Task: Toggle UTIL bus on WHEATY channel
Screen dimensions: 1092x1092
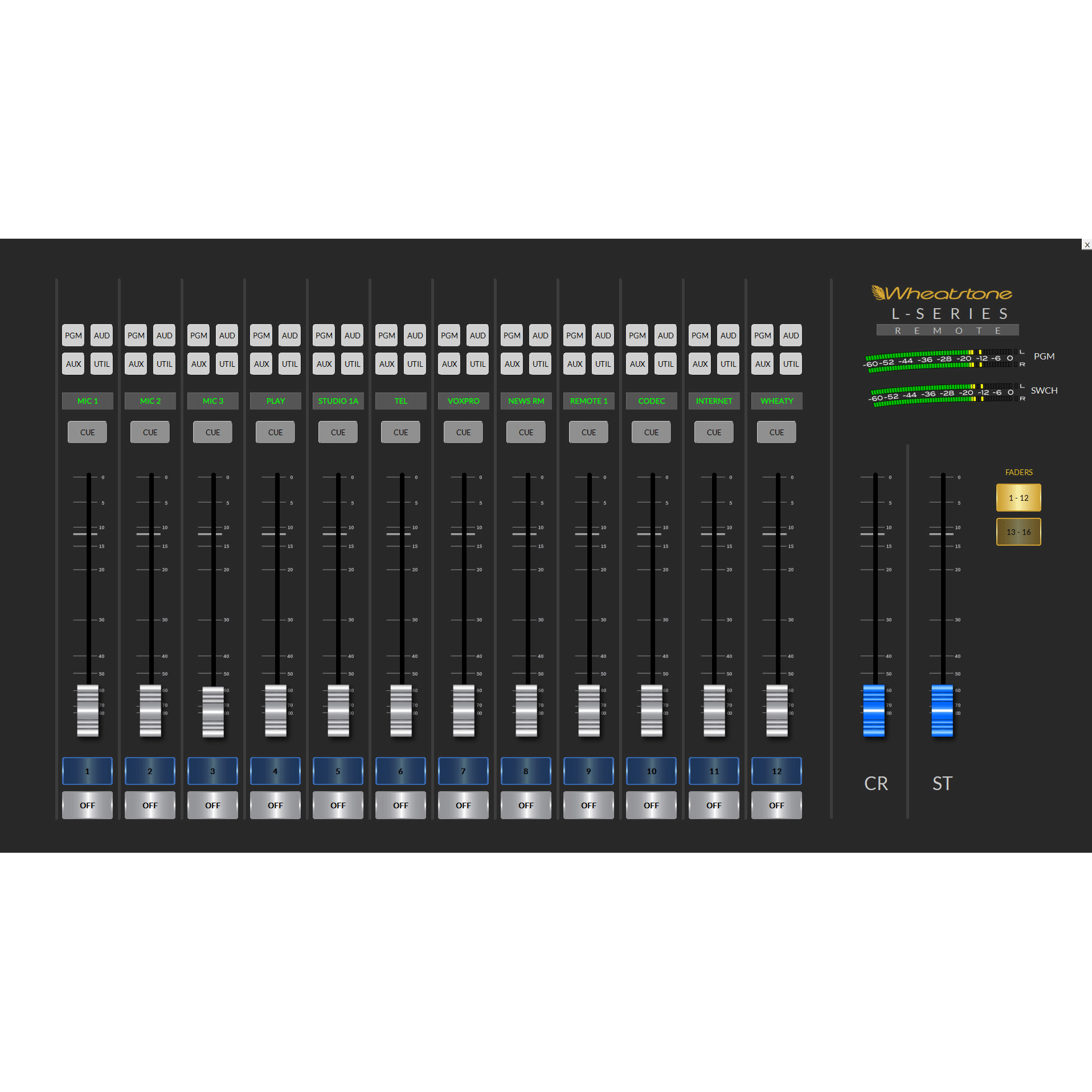Action: (791, 364)
